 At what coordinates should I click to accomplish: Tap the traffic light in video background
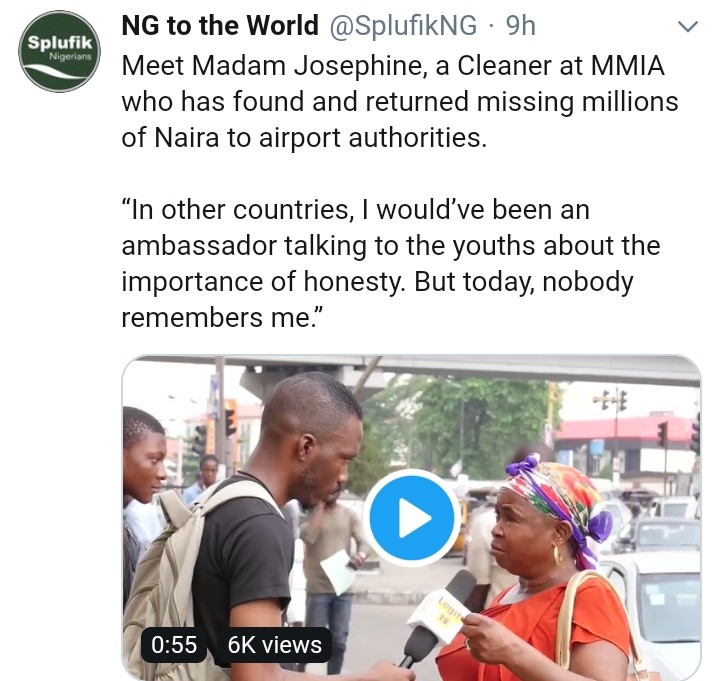(x=660, y=435)
